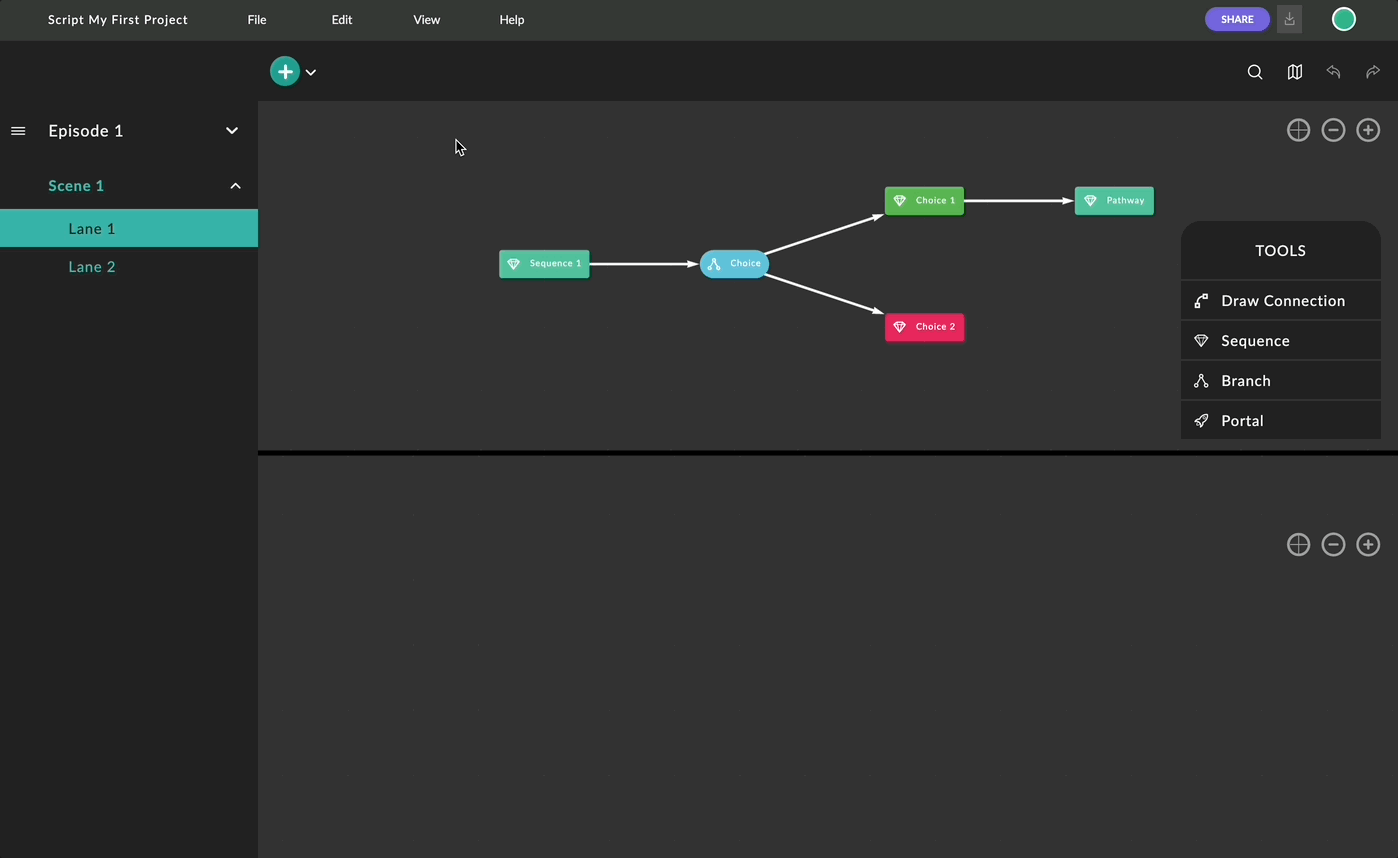Open the map overview icon
Screen dimensions: 1398x858
(1295, 72)
